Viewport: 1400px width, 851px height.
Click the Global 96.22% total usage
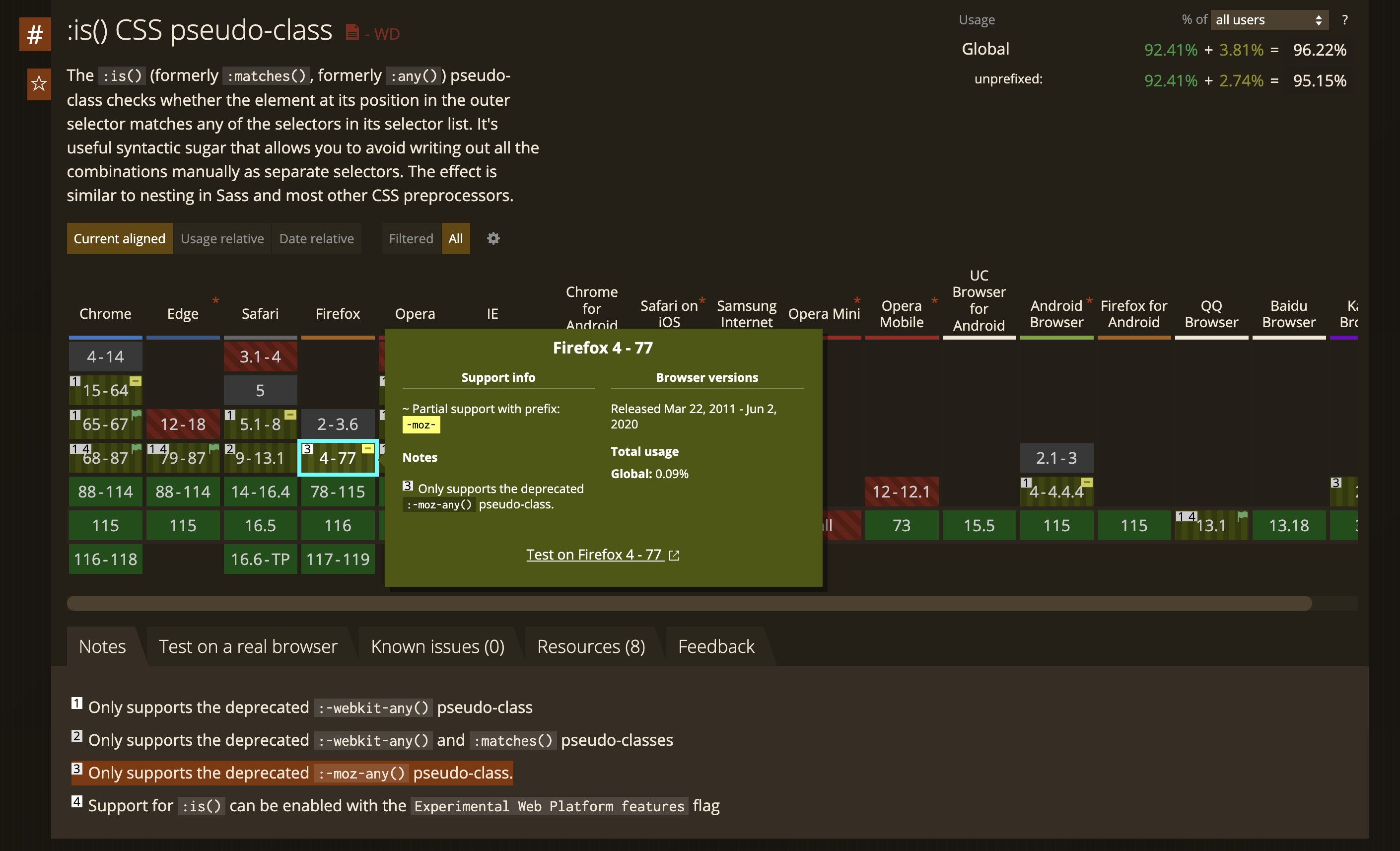coord(1319,50)
